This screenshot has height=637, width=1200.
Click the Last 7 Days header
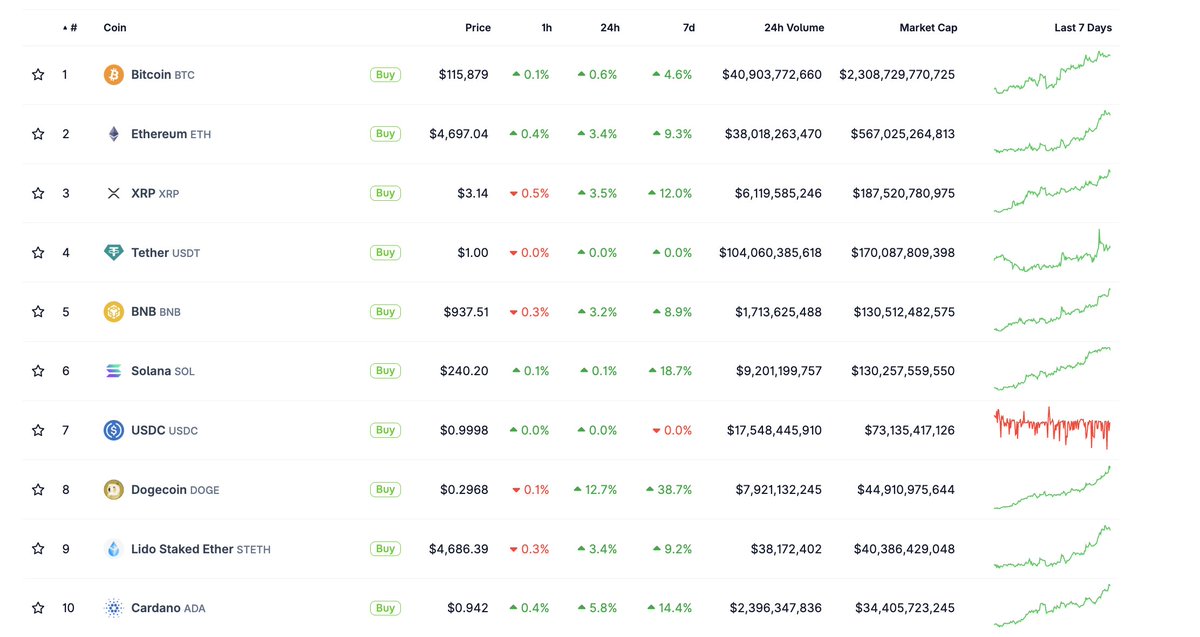(x=1083, y=28)
